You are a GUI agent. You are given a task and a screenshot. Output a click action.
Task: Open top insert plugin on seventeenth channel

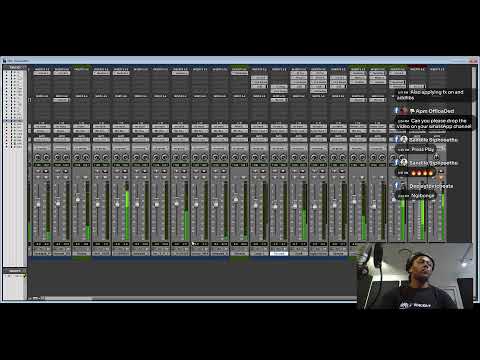pos(358,73)
